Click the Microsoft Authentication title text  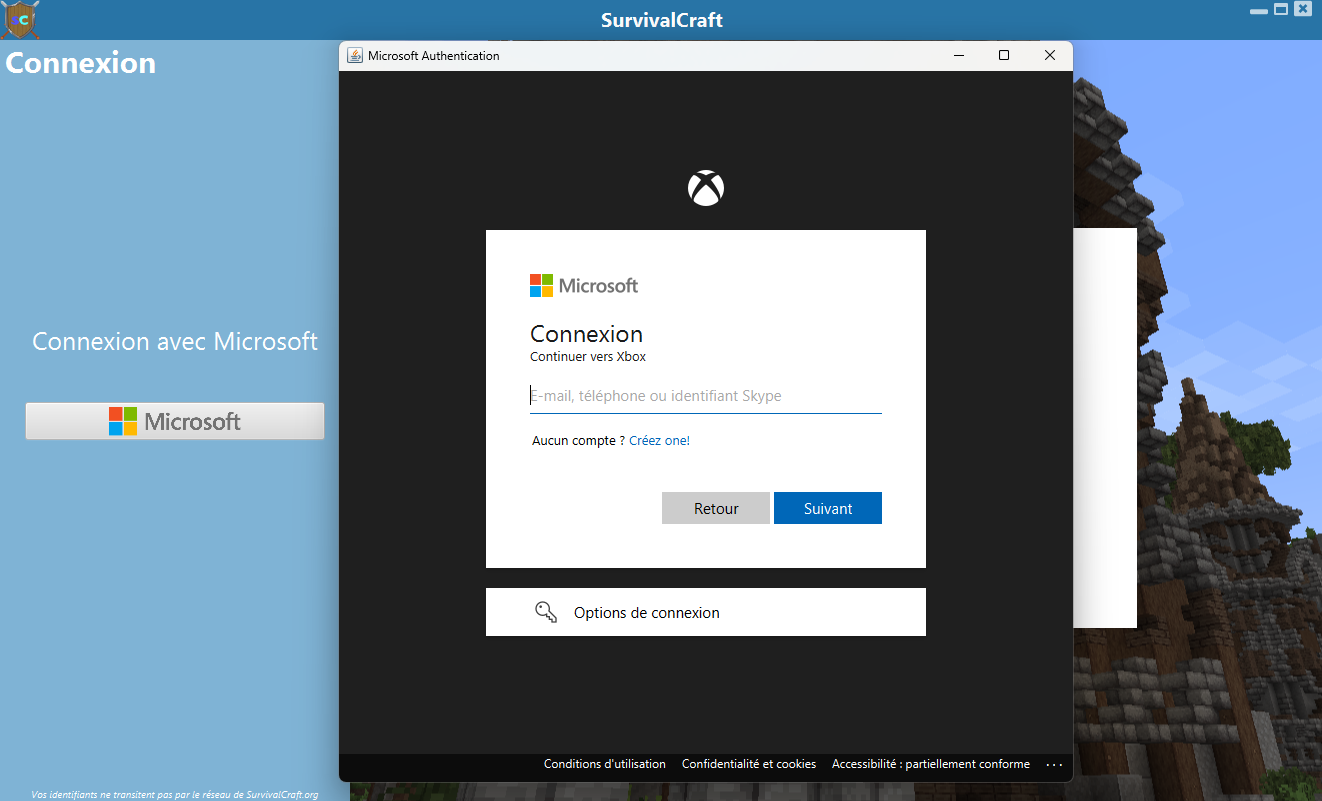434,56
